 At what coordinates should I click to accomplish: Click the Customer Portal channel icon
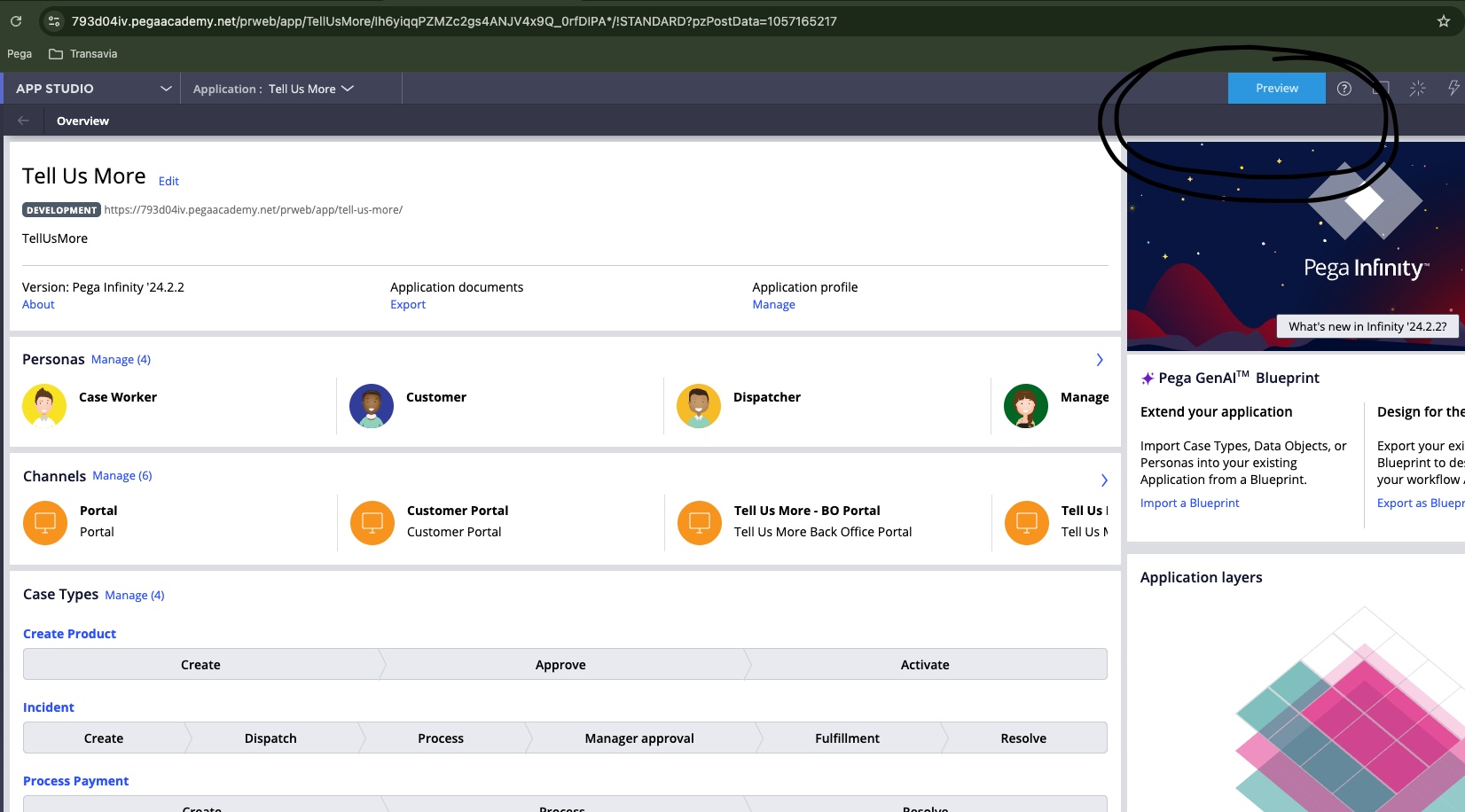click(x=372, y=523)
